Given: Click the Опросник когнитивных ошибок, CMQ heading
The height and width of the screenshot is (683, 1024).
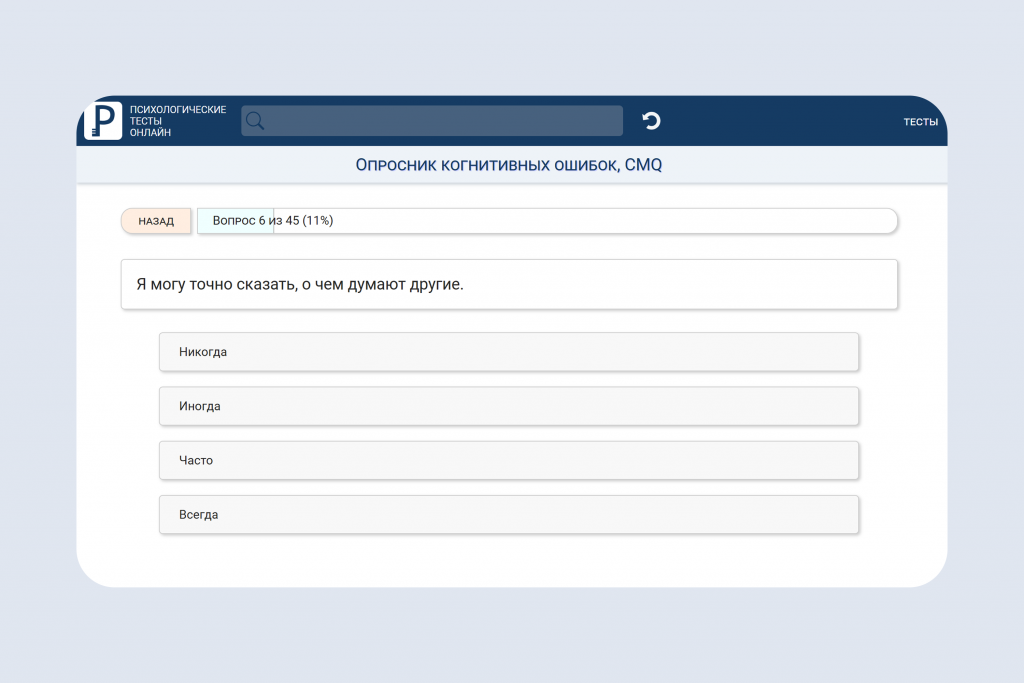Looking at the screenshot, I should tap(509, 165).
